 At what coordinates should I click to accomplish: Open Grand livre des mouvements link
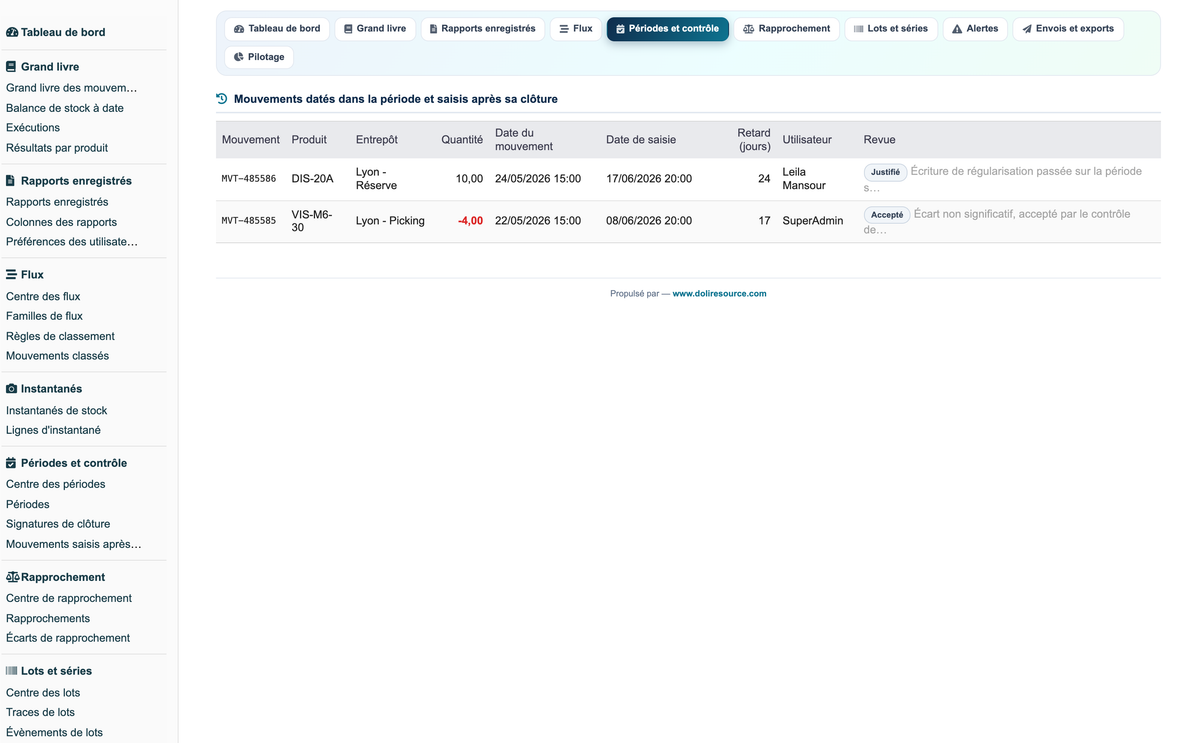72,88
